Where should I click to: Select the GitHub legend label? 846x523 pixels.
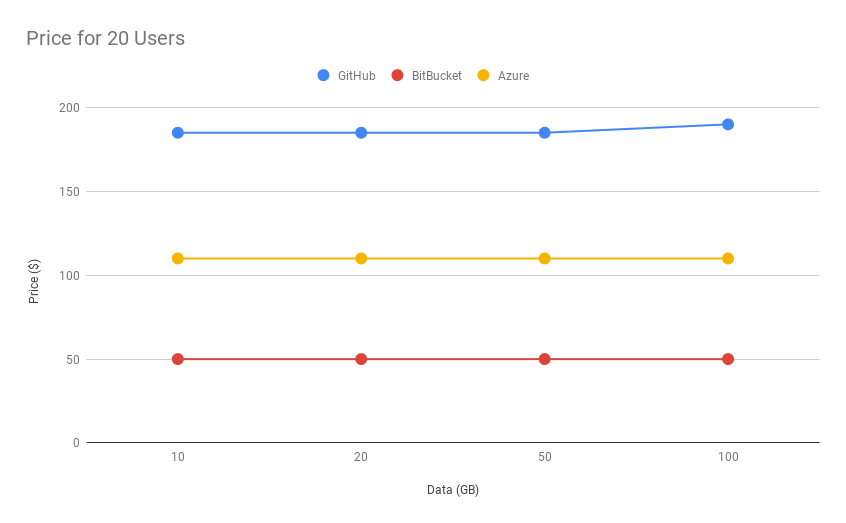(356, 76)
